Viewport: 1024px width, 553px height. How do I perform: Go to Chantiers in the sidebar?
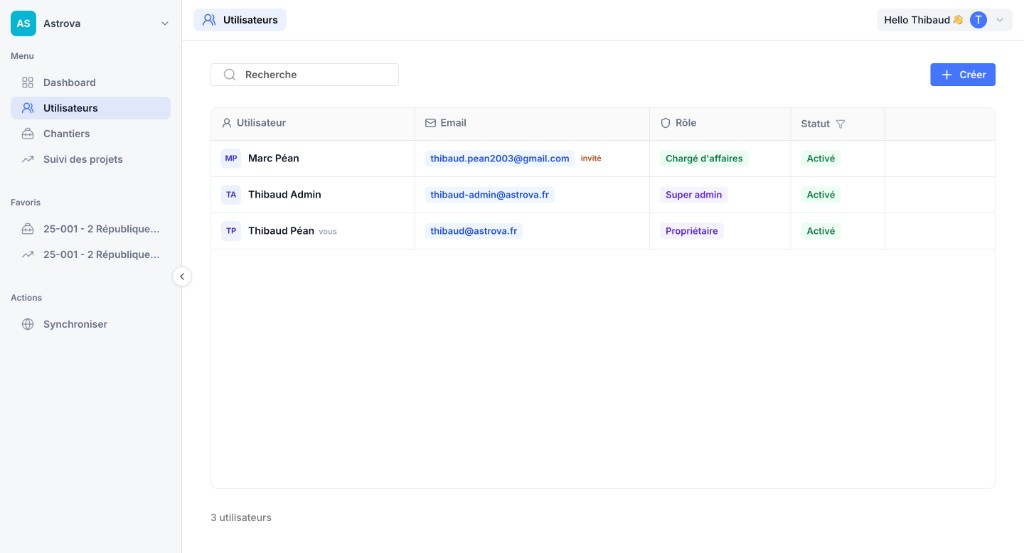pos(90,133)
